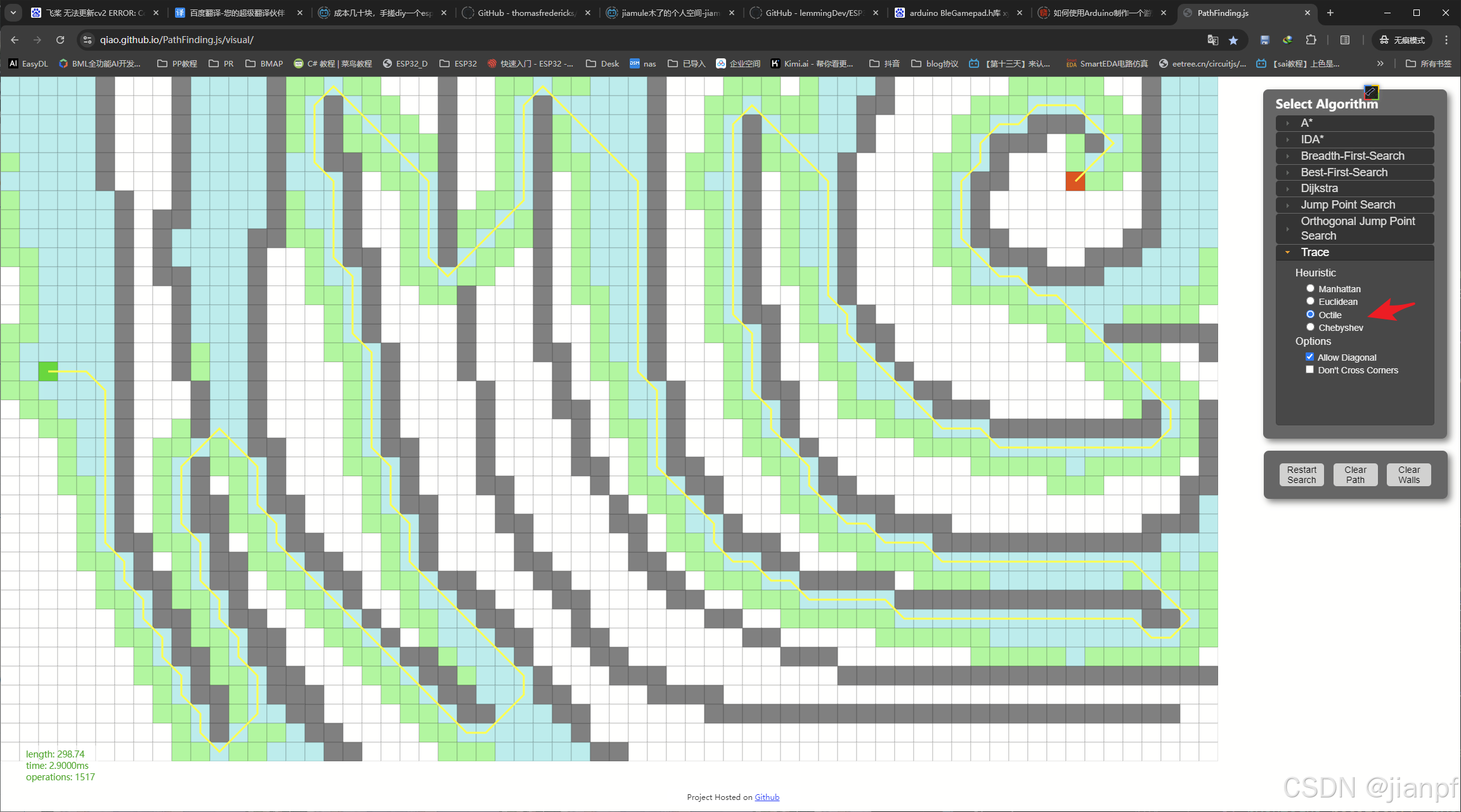
Task: Select the Manhattan heuristic radio button
Action: tap(1310, 288)
